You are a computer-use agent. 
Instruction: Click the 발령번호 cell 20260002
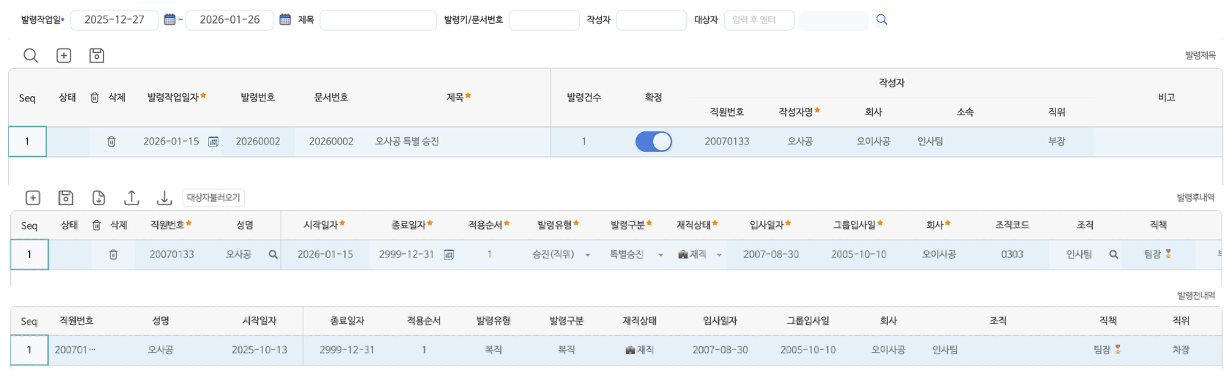[258, 142]
